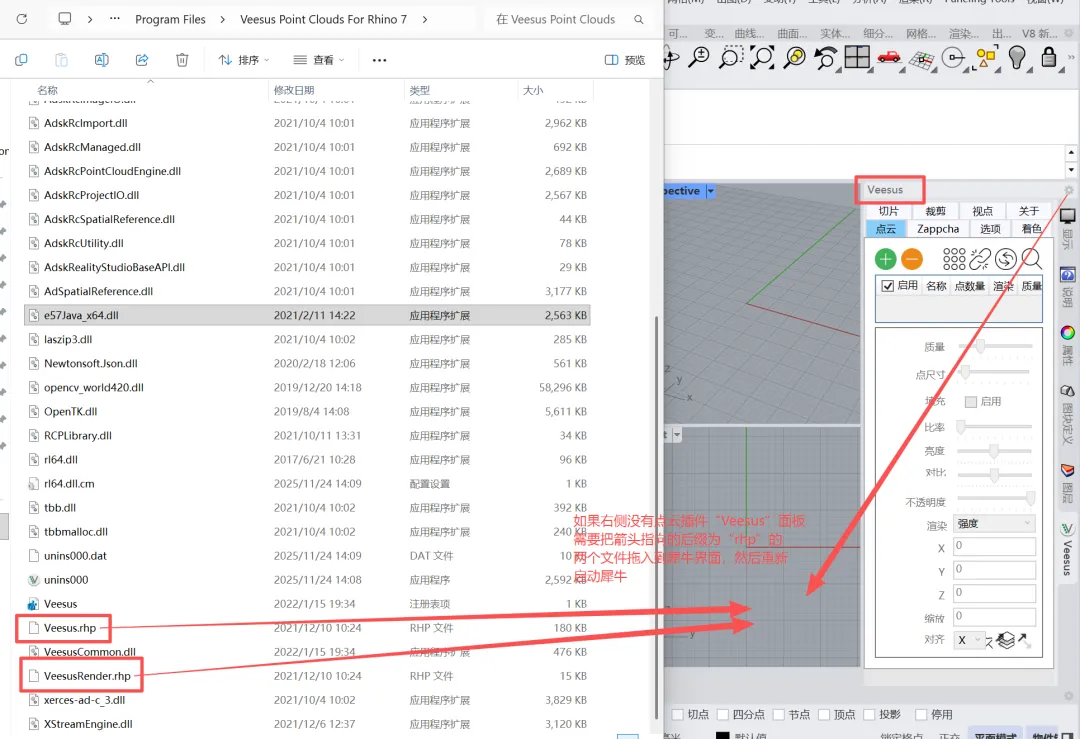Viewport: 1080px width, 739px height.
Task: Open the Sort dropdown in Explorer
Action: pos(244,60)
